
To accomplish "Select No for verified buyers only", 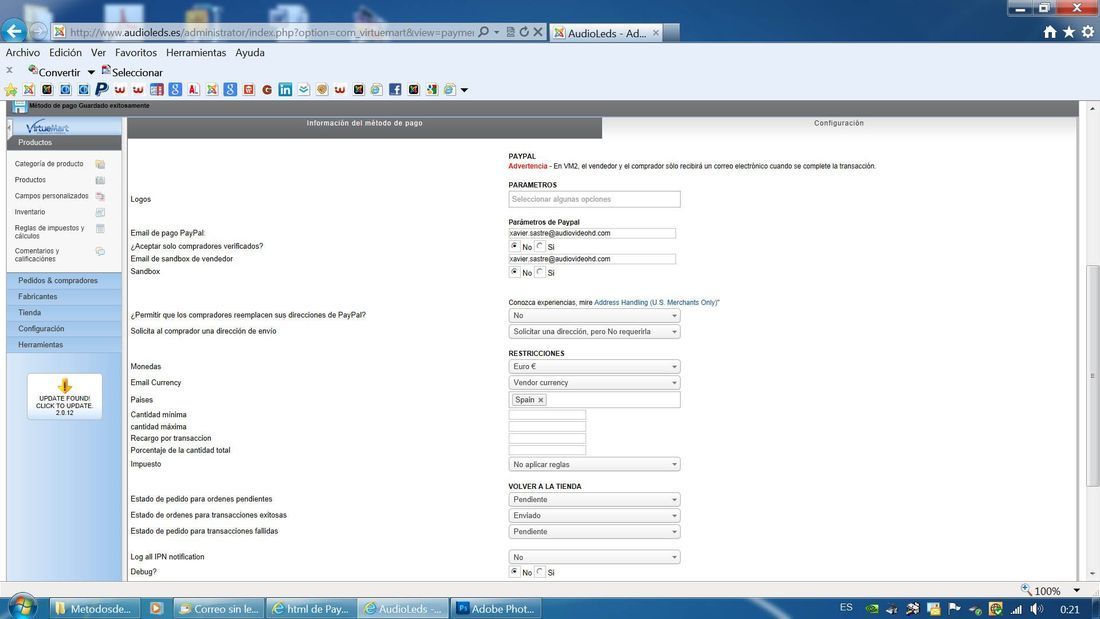I will coord(515,246).
